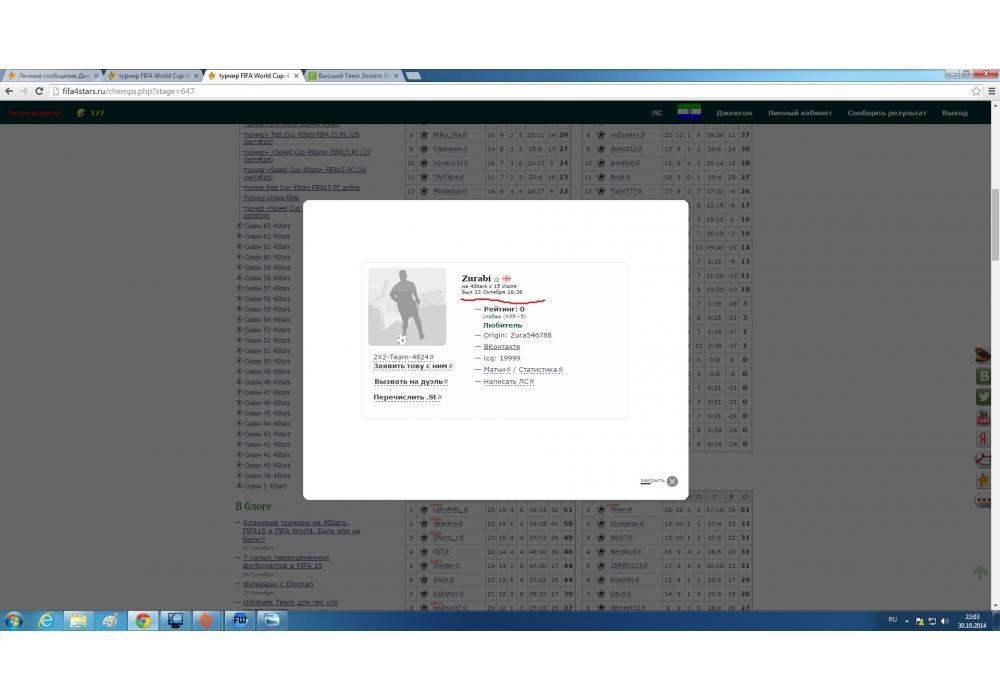Reload the current page
The width and height of the screenshot is (1000, 700).
(39, 91)
